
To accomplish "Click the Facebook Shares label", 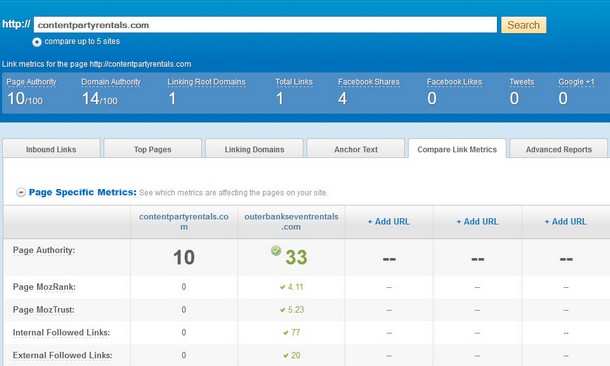I will coord(369,82).
